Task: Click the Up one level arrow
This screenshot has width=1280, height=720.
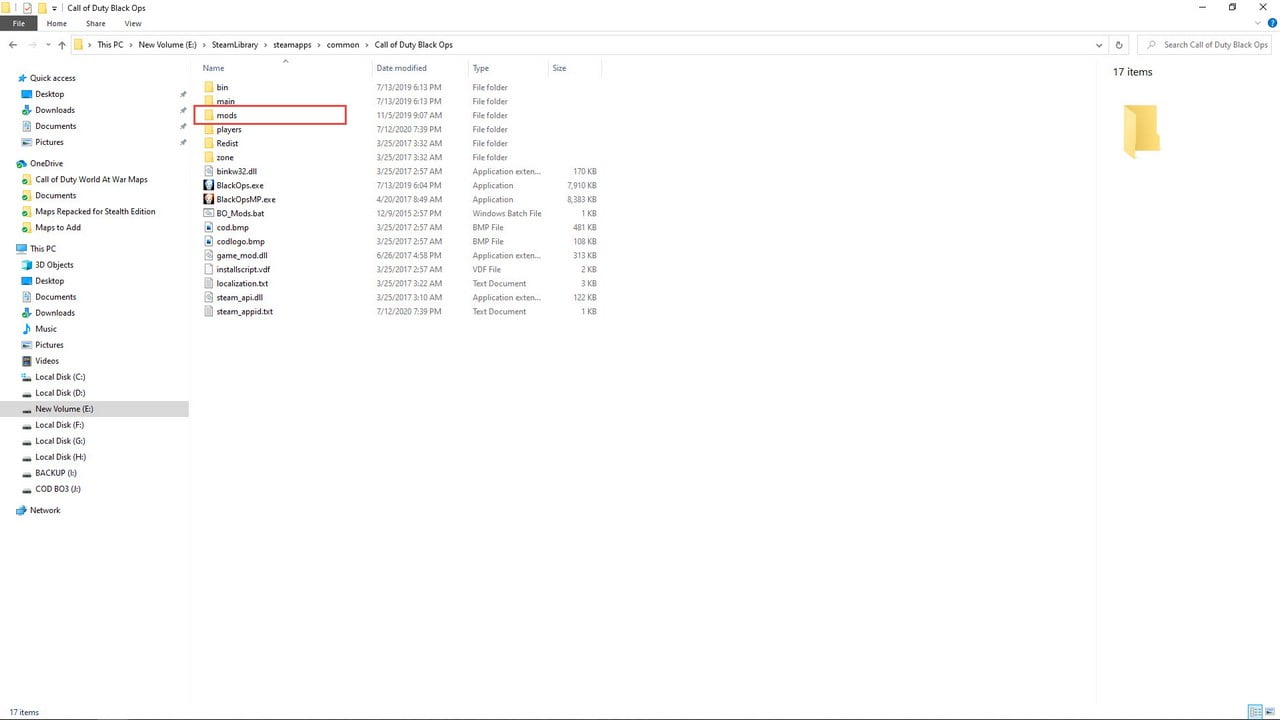Action: coord(62,45)
